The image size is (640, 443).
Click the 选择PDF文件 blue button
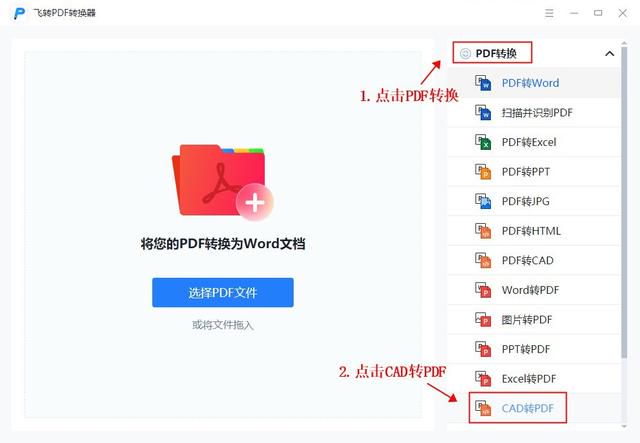[x=223, y=292]
